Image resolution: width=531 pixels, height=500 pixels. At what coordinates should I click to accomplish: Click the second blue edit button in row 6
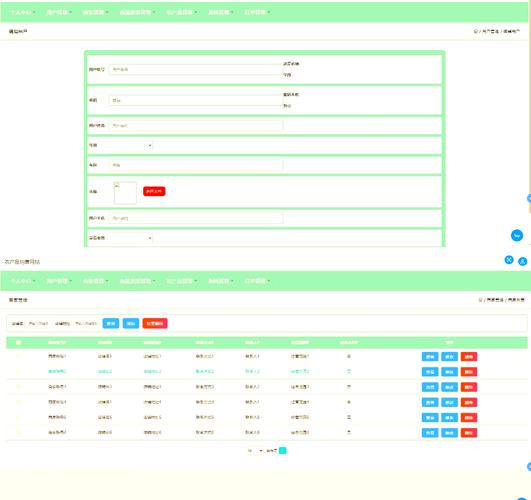point(449,433)
